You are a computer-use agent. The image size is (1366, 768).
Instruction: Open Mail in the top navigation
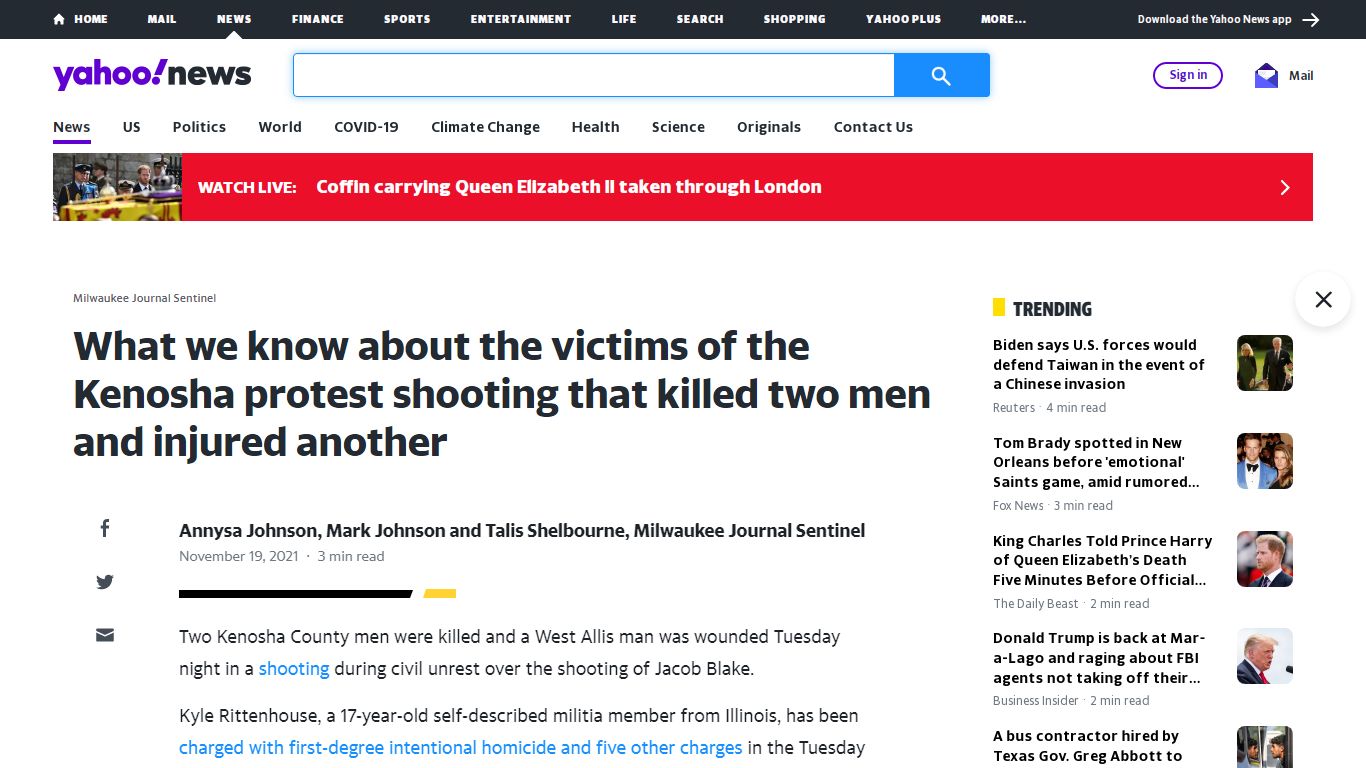162,19
